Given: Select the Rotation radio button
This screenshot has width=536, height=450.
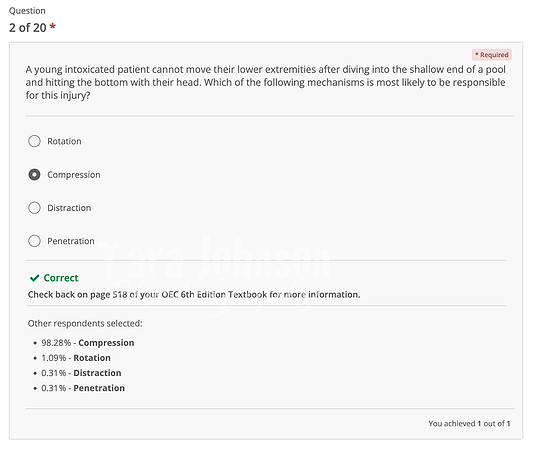Looking at the screenshot, I should pos(34,141).
